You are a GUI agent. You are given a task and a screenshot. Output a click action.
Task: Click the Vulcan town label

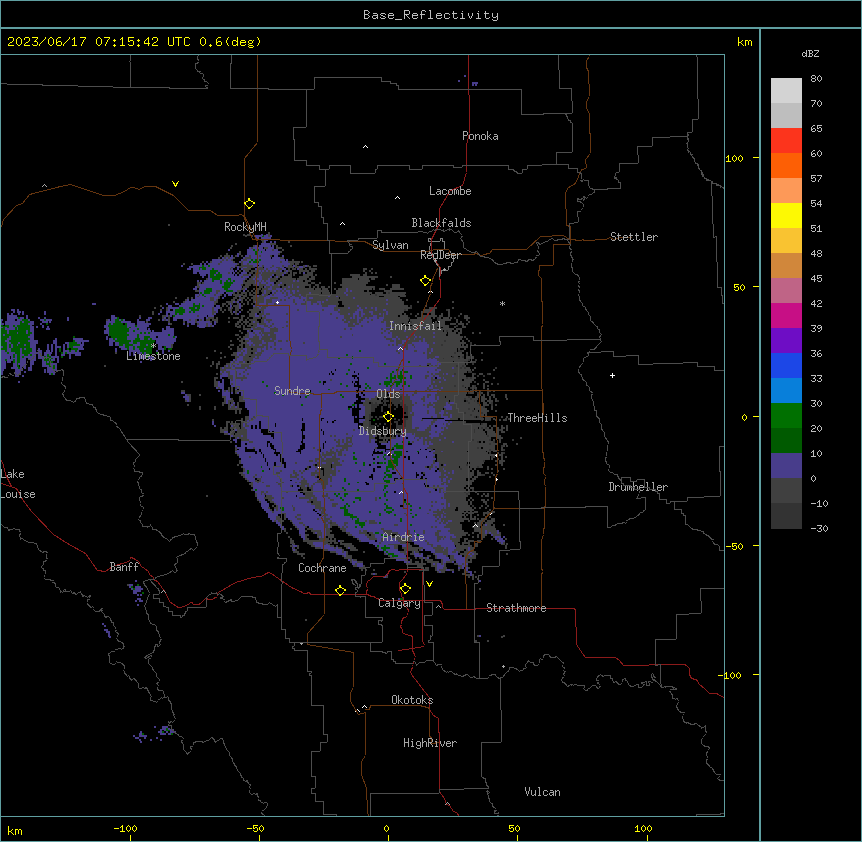[x=543, y=792]
